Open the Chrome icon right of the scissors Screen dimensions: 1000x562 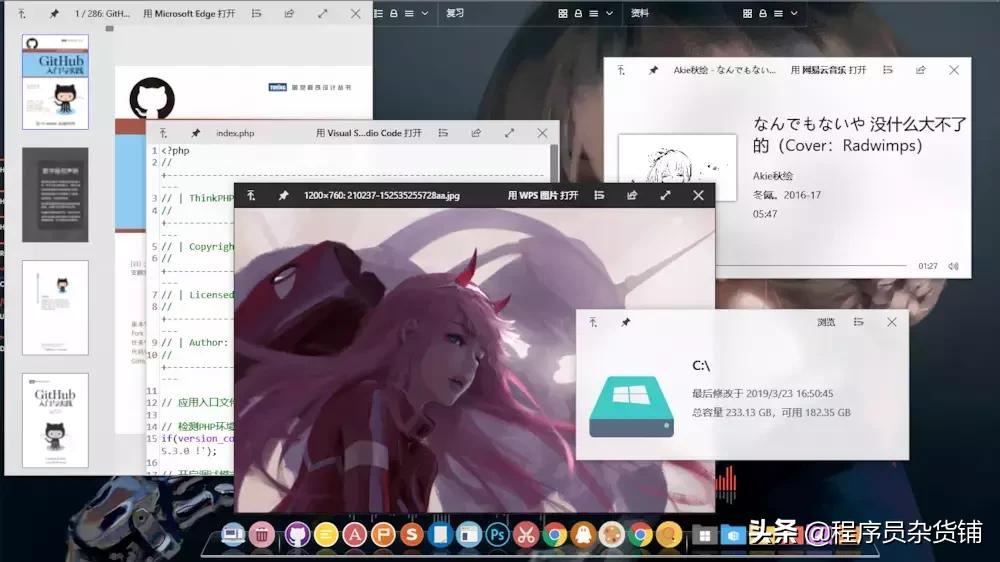click(555, 535)
